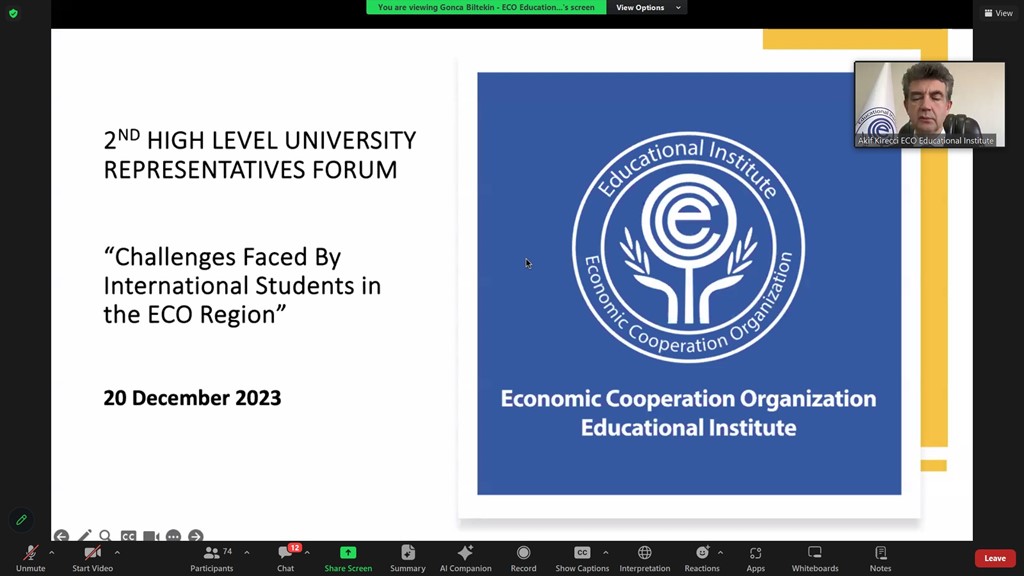Open Whiteboards
The image size is (1024, 576).
click(815, 558)
